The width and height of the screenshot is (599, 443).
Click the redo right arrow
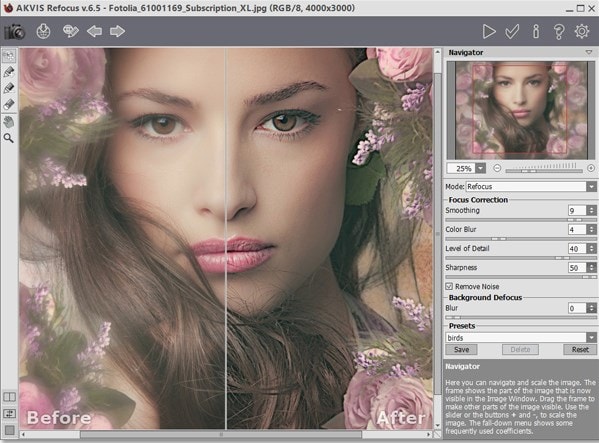coord(117,31)
